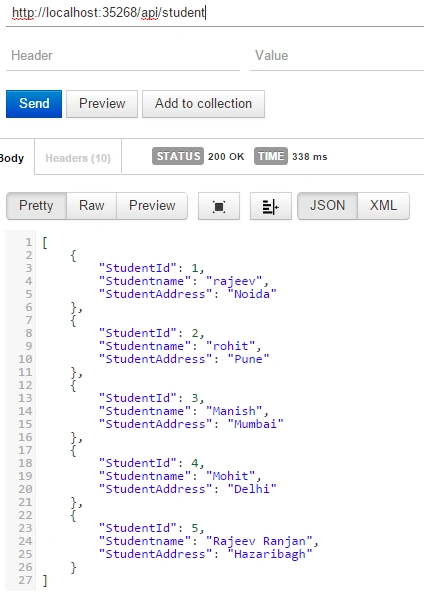Choose JSON response format
Viewport: 424px width, 599px height.
click(327, 206)
